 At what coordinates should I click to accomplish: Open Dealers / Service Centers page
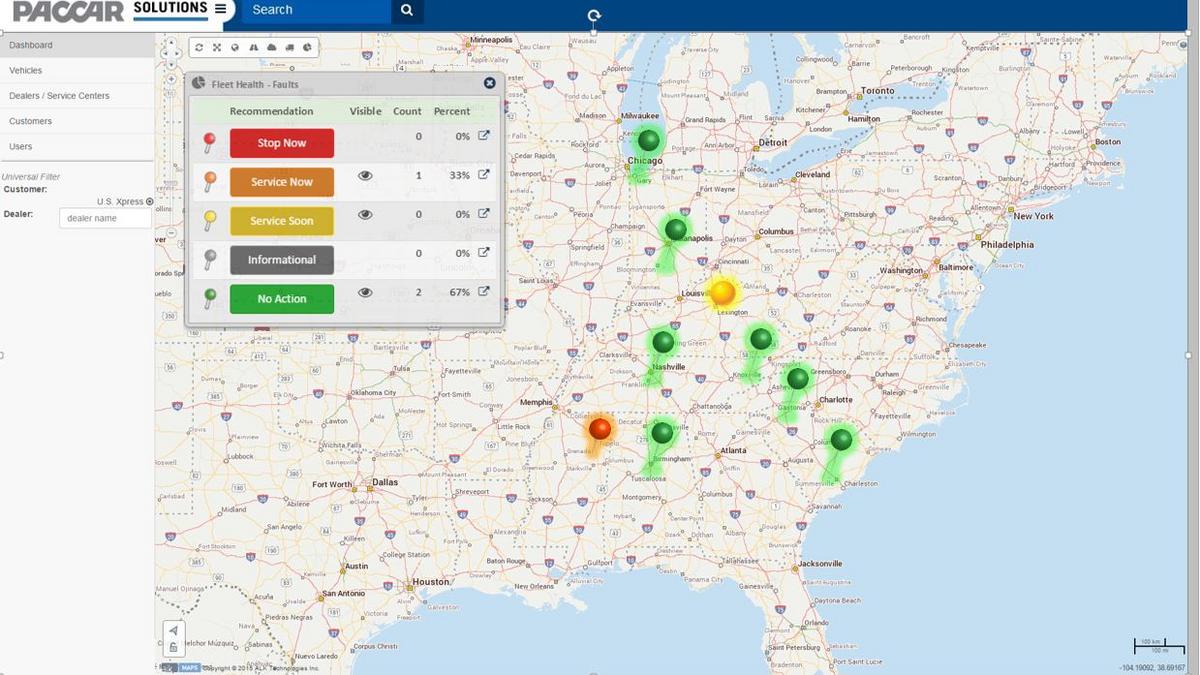(x=59, y=95)
